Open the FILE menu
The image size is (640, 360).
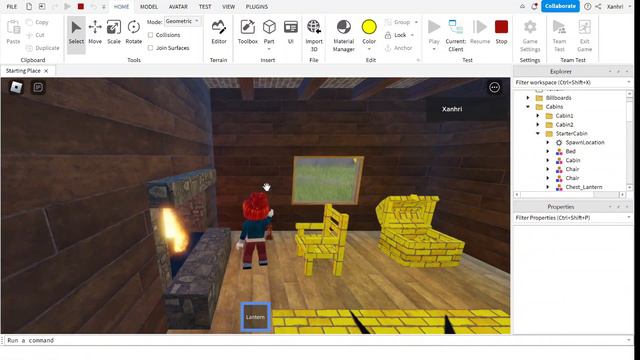pyautogui.click(x=12, y=7)
